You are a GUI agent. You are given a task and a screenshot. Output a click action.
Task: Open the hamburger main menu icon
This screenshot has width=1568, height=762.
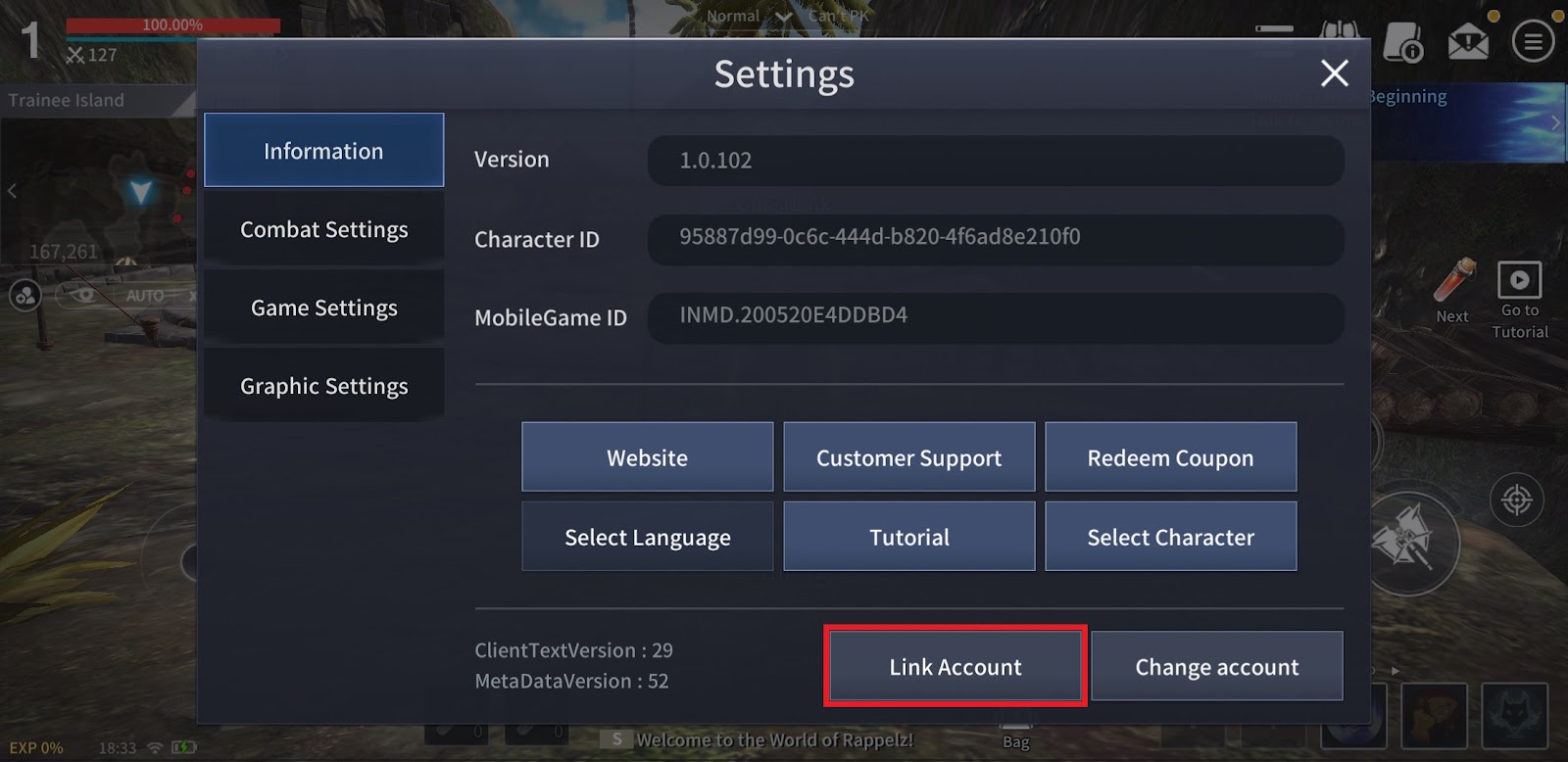[1533, 42]
